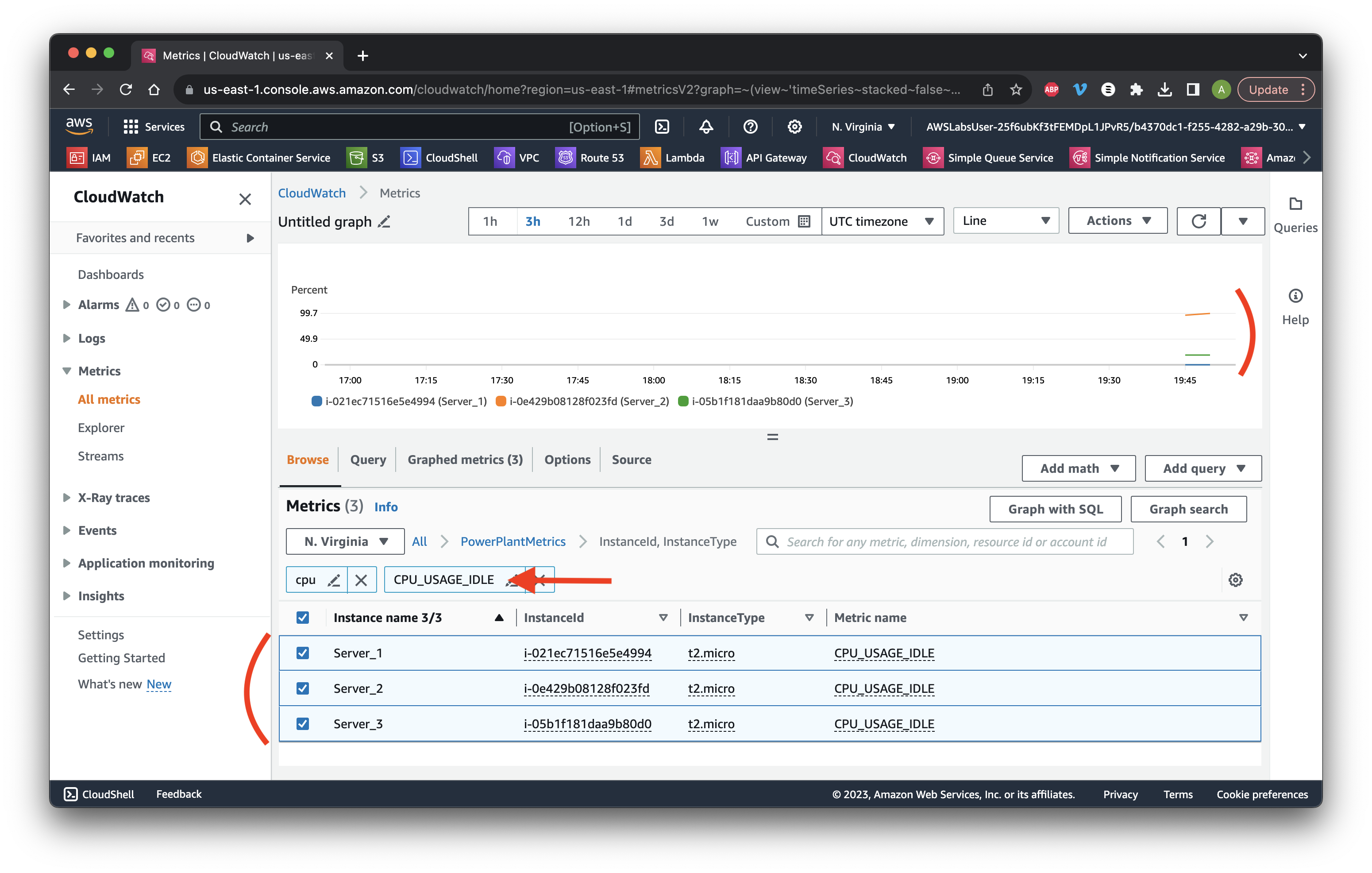Open the EC2 shortcut in favorites bar
Image resolution: width=1372 pixels, height=873 pixels.
tap(149, 158)
